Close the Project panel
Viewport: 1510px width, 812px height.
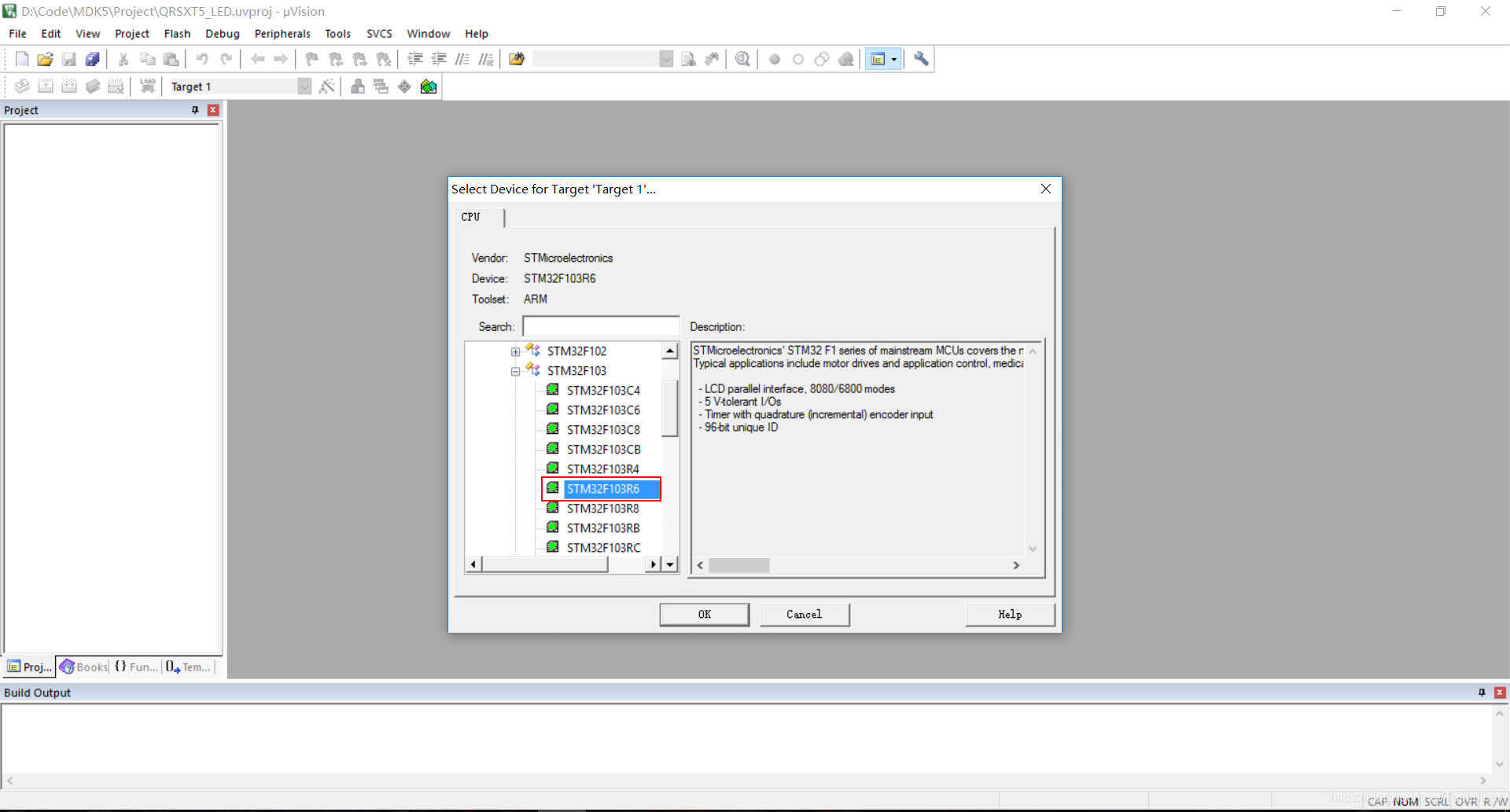[x=212, y=110]
